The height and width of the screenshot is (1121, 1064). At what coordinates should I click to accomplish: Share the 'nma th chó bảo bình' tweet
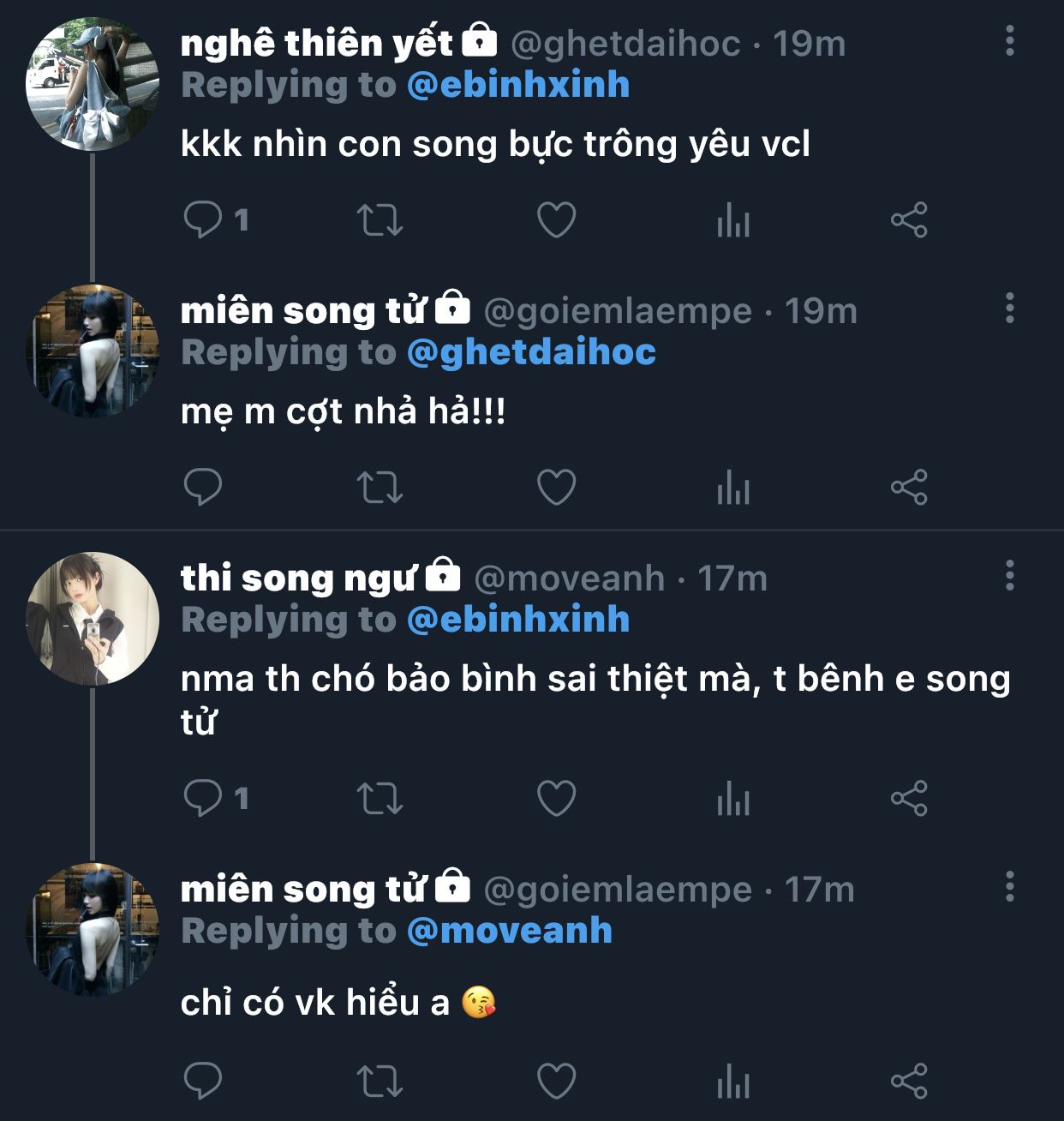point(909,798)
